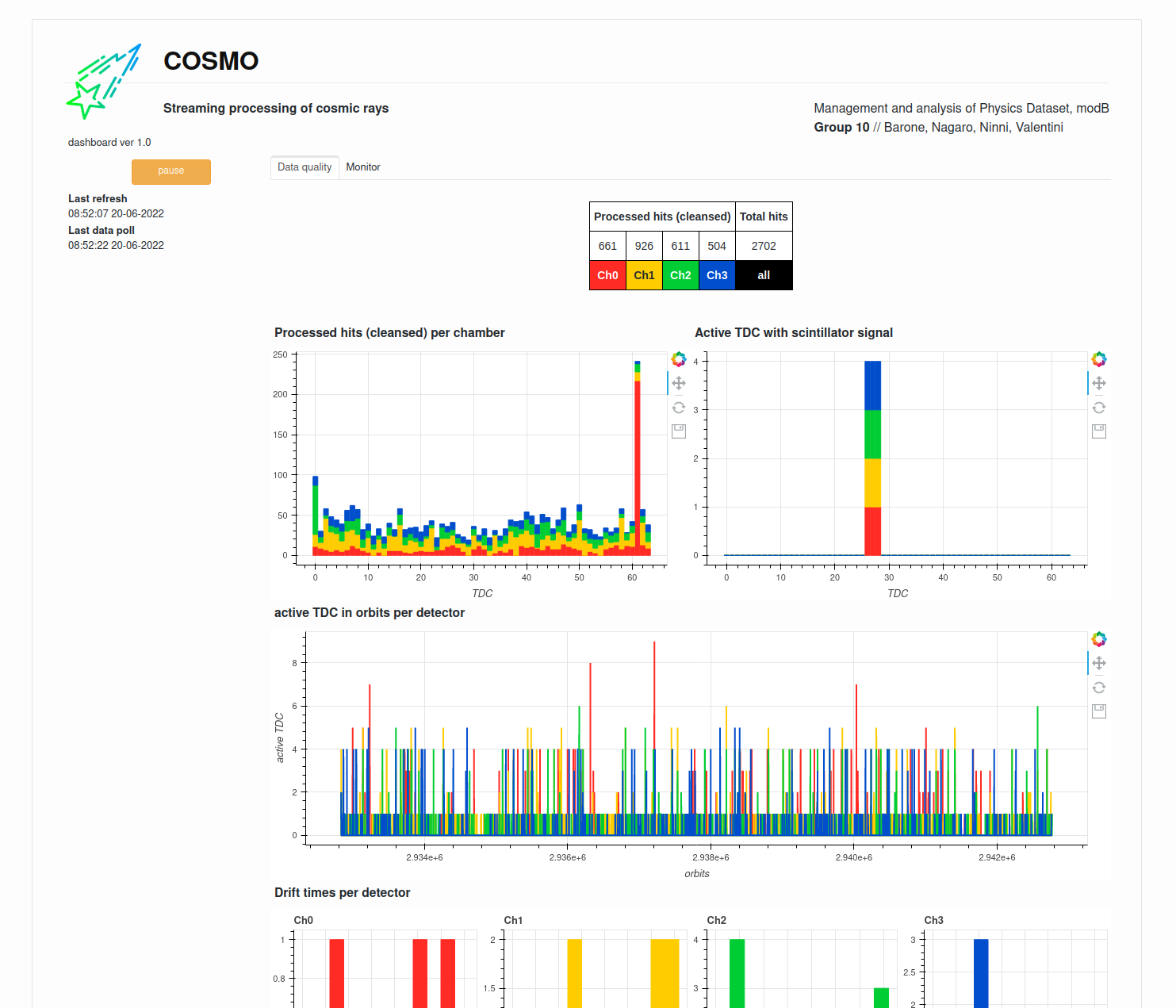Reset the Processed hits per chamber chart

[679, 408]
